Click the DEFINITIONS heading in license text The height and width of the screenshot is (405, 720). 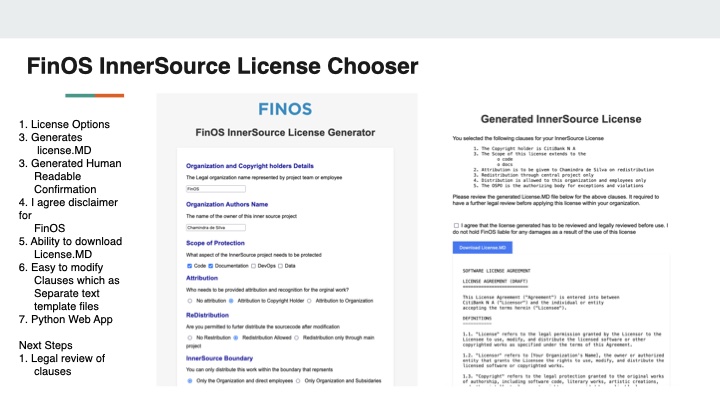(x=477, y=318)
